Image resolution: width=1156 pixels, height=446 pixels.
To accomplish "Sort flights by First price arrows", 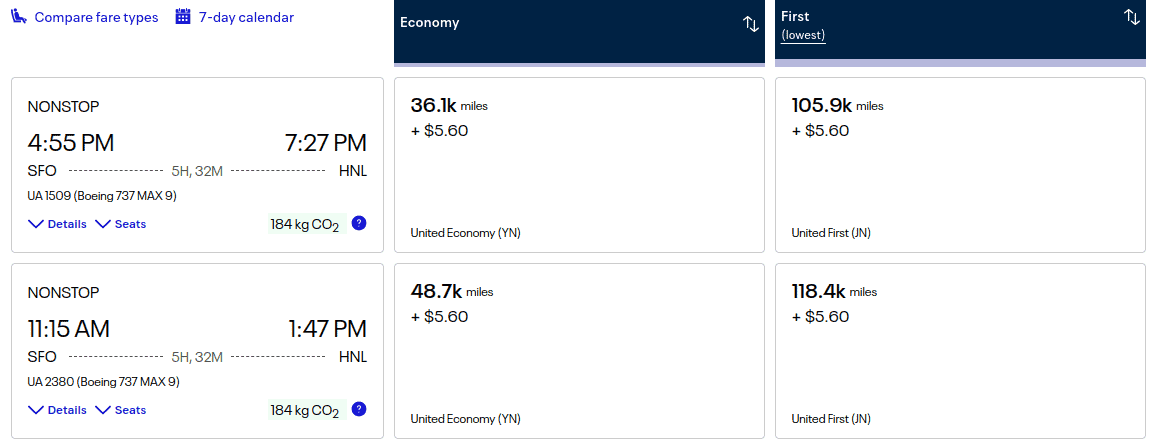I will pos(1132,17).
